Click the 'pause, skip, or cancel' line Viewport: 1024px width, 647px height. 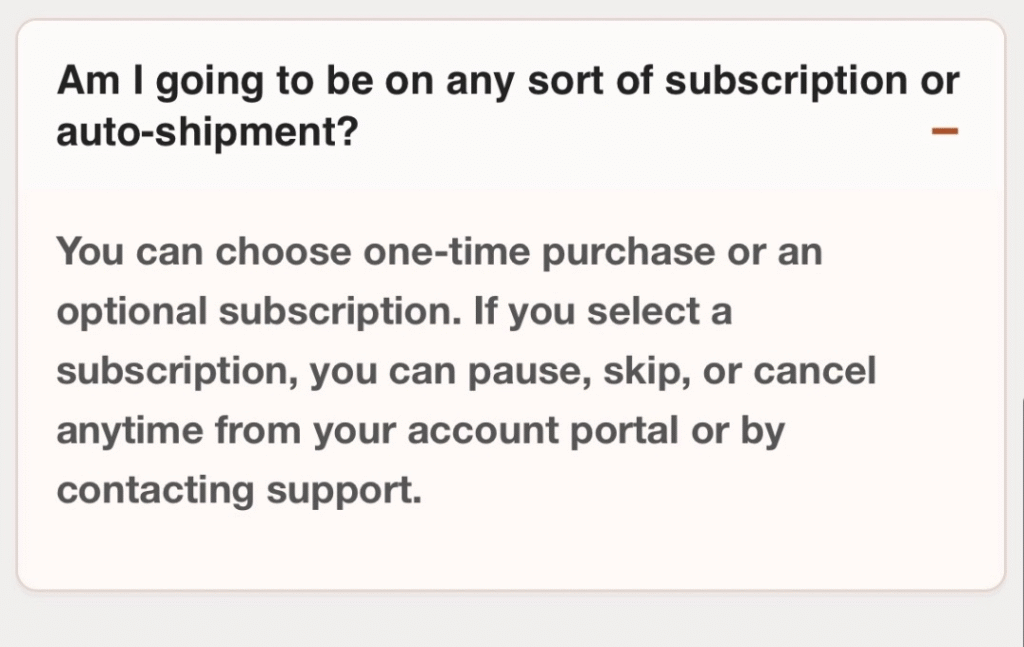[x=640, y=371]
